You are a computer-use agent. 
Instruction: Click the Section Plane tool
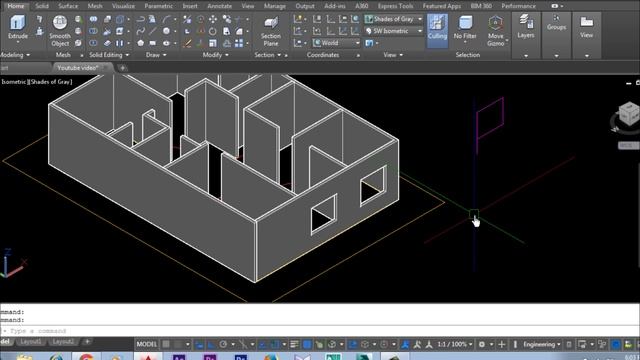coord(271,31)
